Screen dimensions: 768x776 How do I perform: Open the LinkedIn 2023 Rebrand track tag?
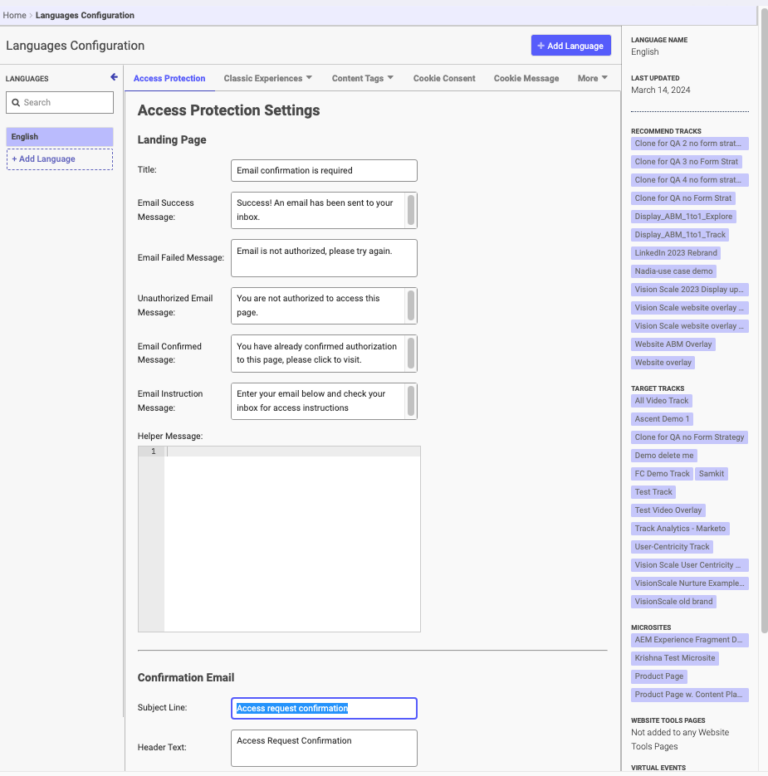click(675, 253)
